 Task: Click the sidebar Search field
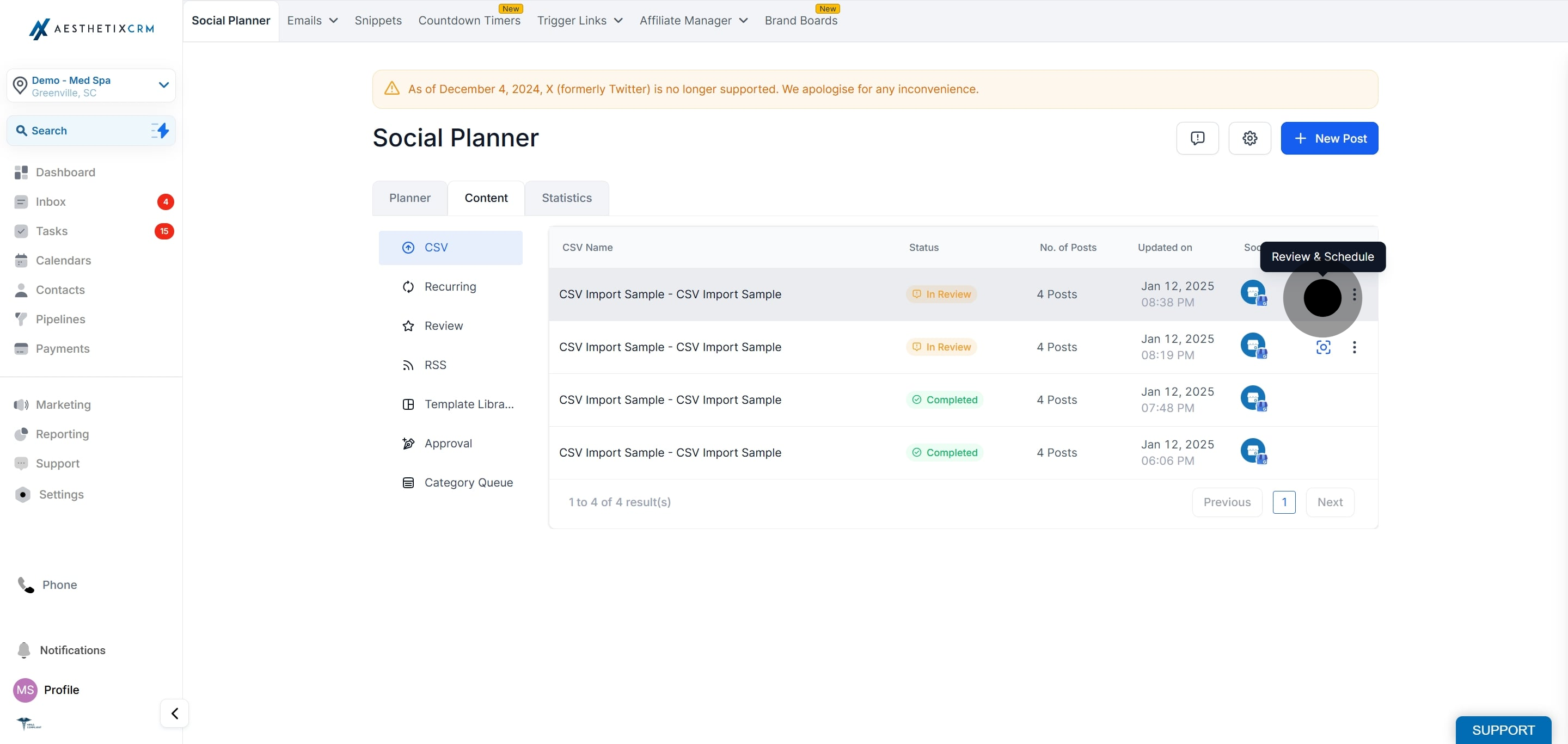(x=91, y=130)
